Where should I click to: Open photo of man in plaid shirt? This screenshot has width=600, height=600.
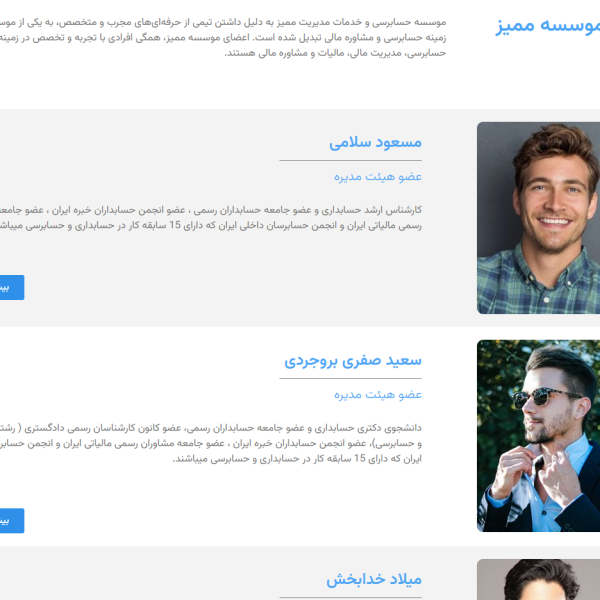tap(538, 218)
